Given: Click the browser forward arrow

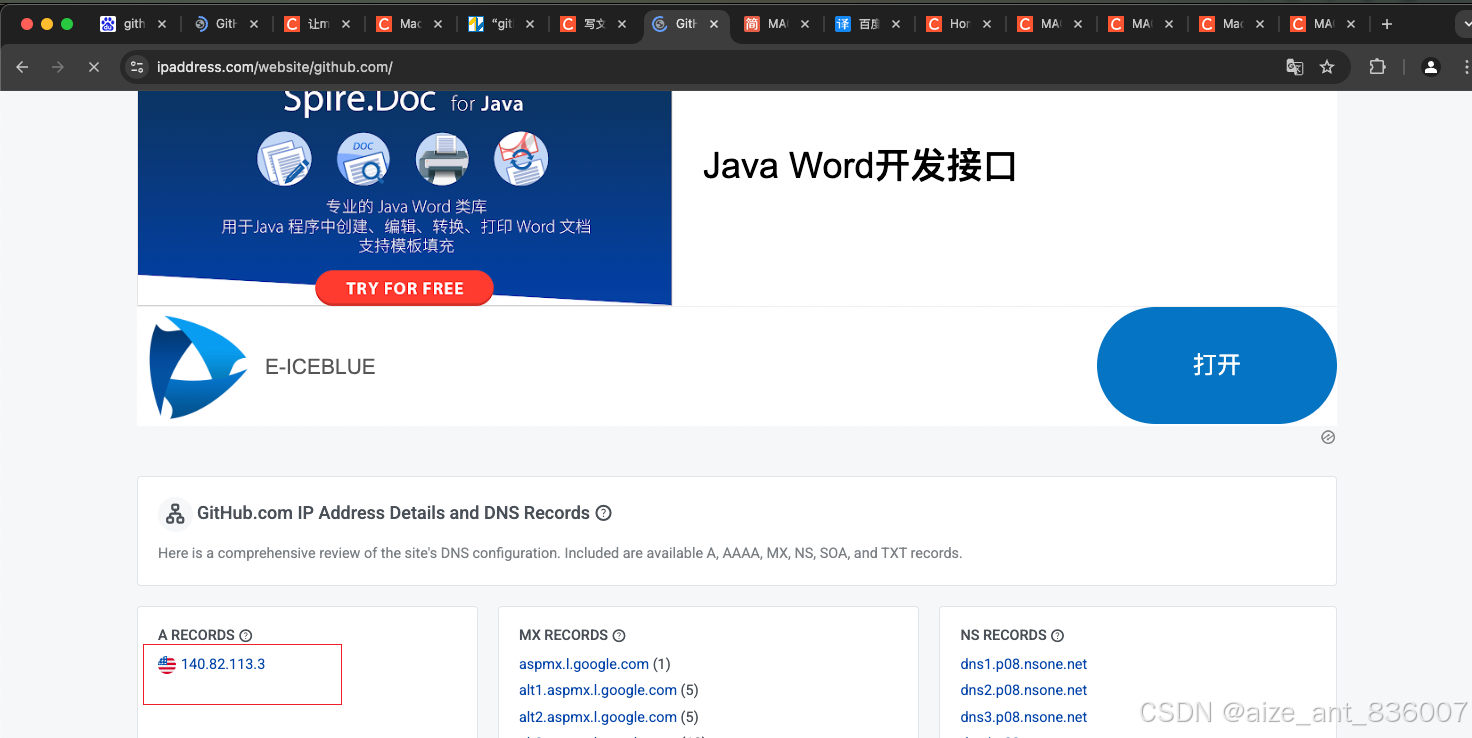Looking at the screenshot, I should (58, 67).
